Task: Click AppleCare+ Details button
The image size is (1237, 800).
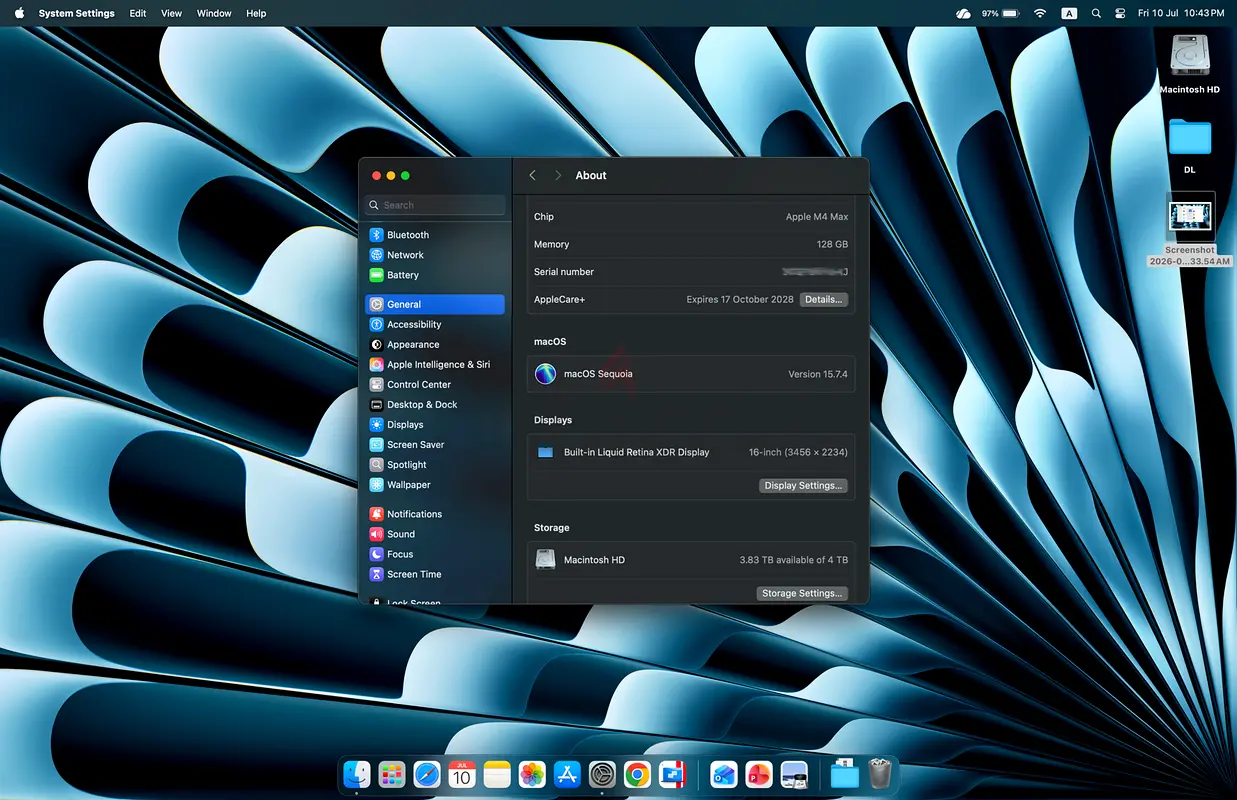Action: click(823, 299)
